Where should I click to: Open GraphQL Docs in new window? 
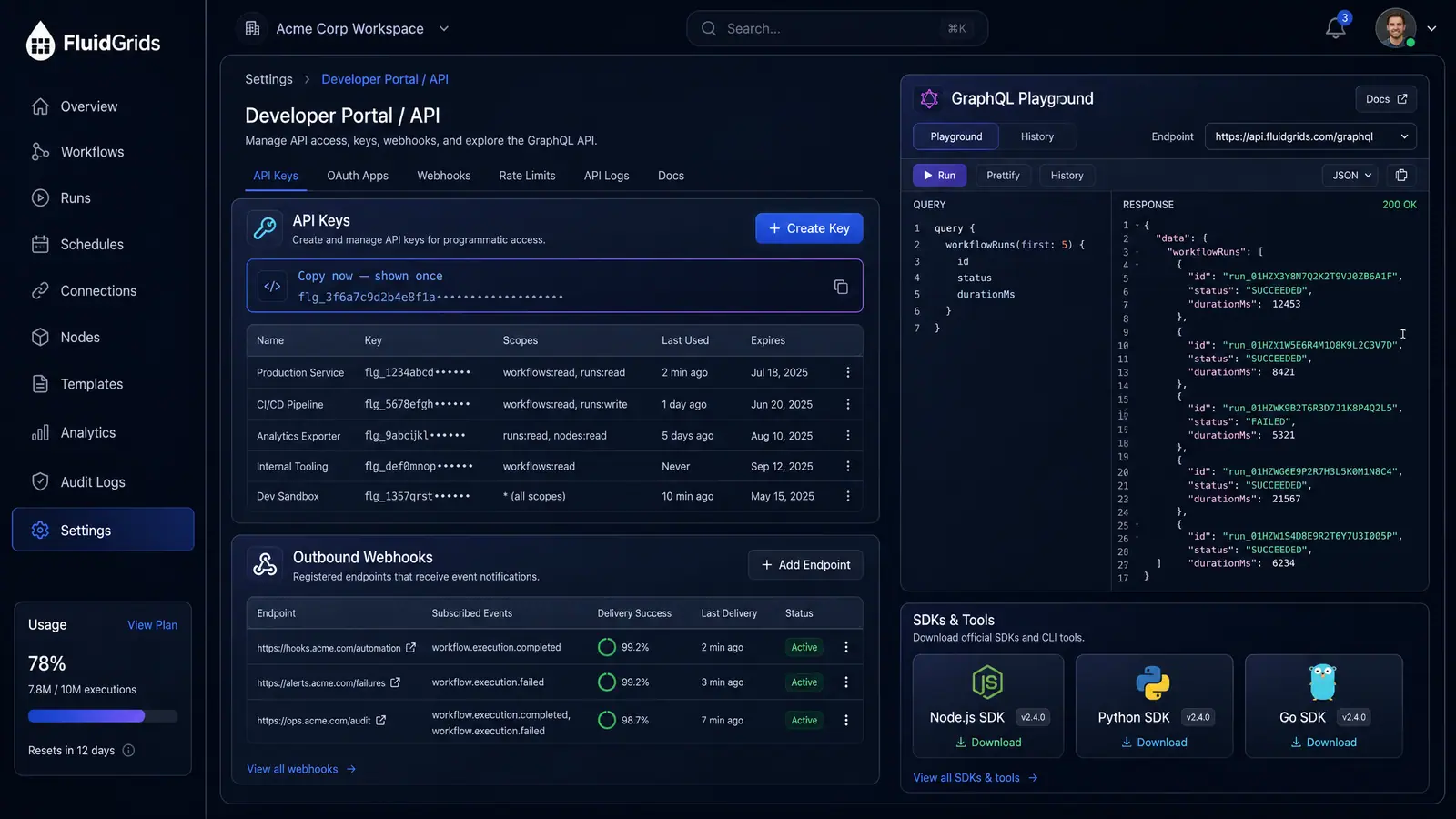click(1386, 99)
